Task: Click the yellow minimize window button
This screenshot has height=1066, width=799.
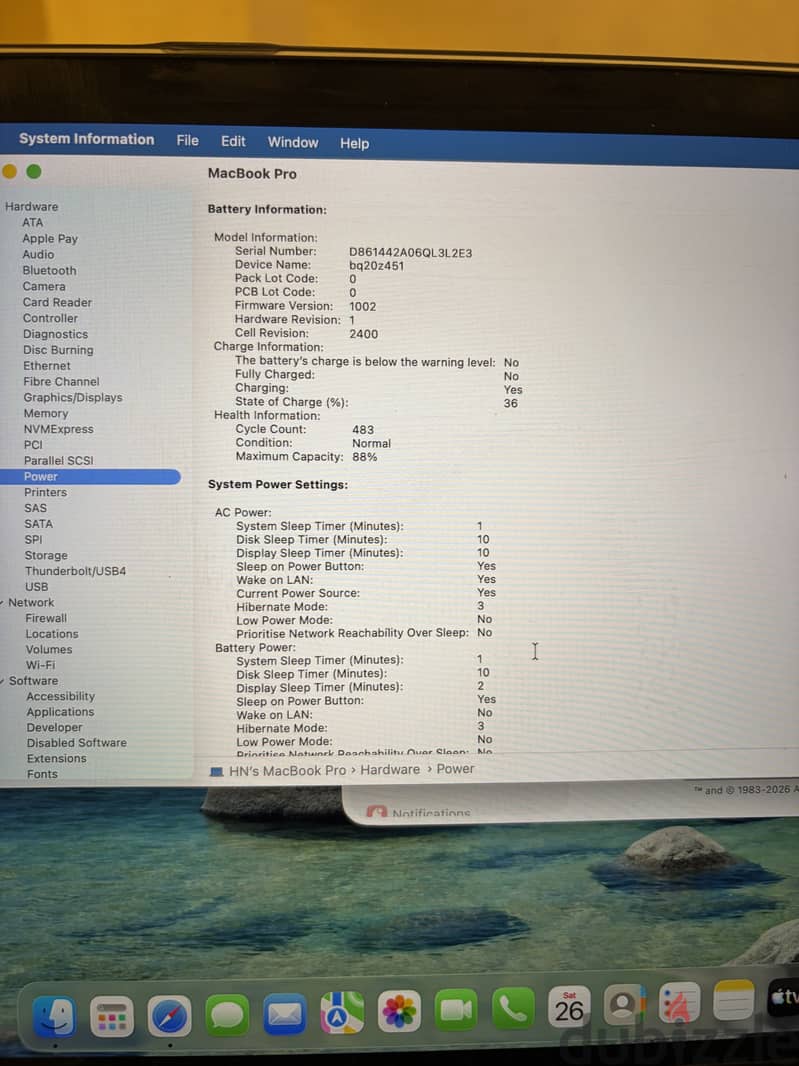Action: click(x=9, y=171)
